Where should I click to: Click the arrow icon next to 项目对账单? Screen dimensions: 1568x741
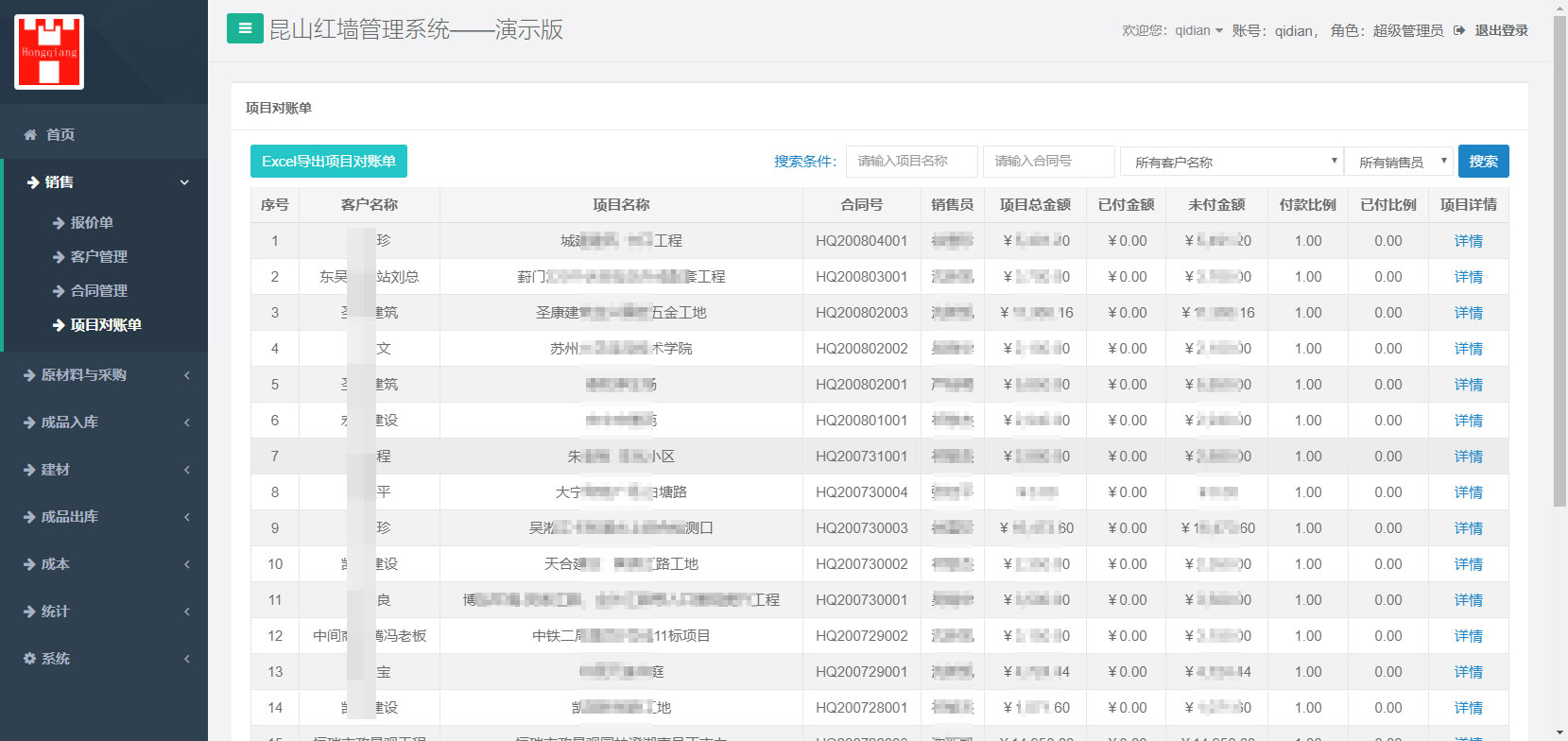[59, 325]
